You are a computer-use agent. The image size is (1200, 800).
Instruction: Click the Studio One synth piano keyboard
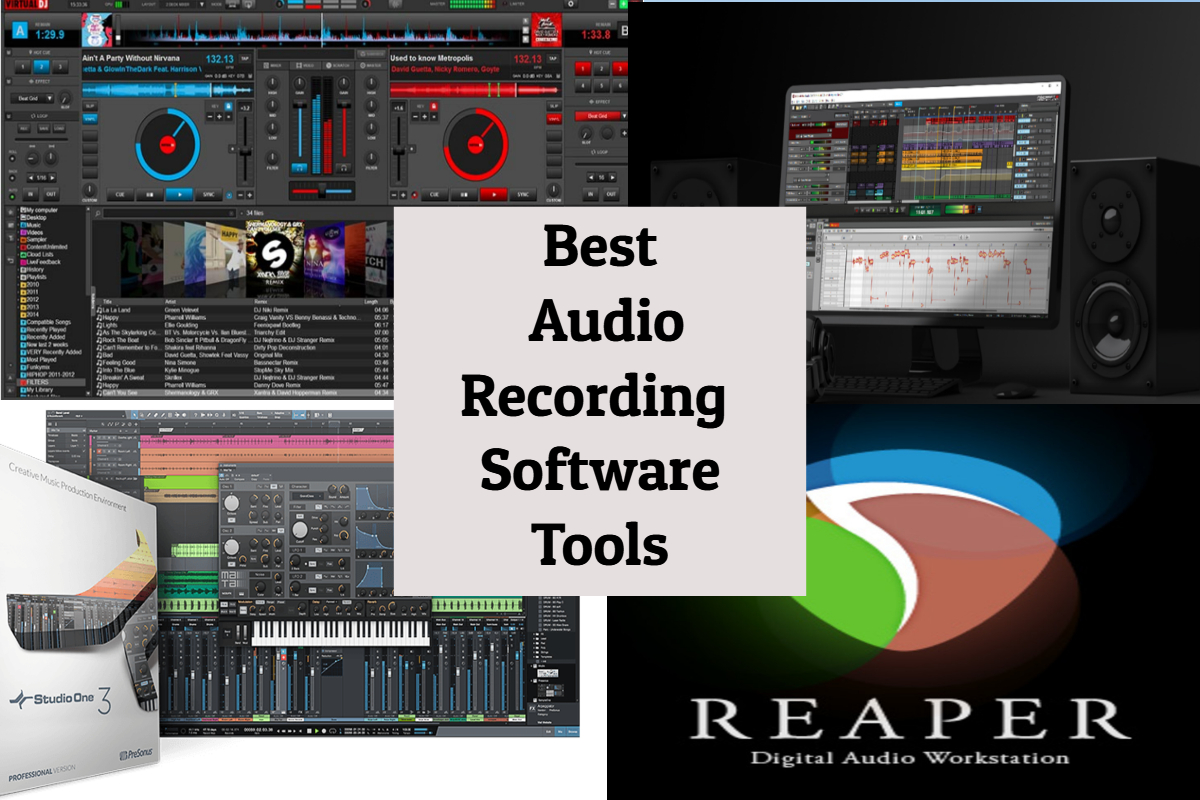(x=340, y=632)
